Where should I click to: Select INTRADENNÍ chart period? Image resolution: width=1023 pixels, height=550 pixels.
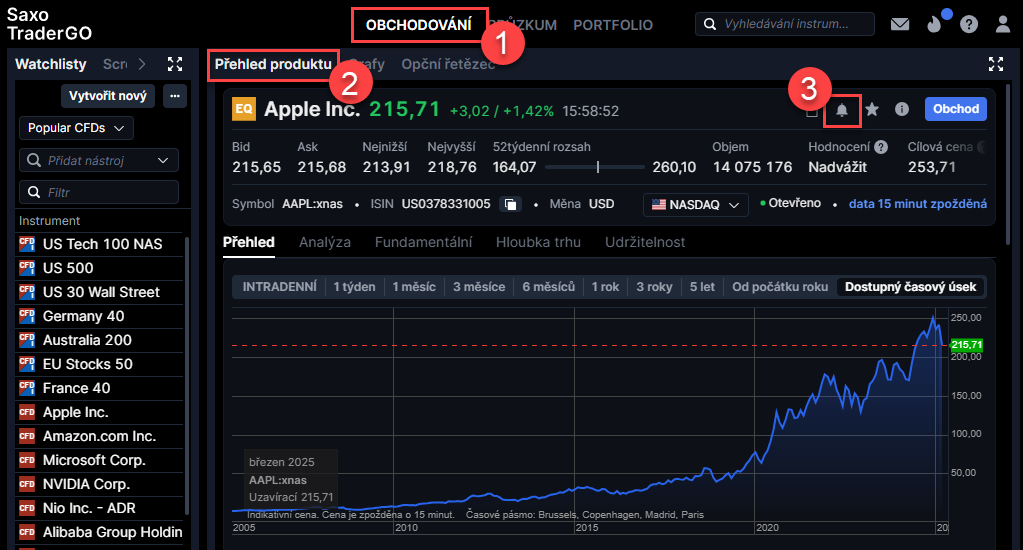(279, 286)
